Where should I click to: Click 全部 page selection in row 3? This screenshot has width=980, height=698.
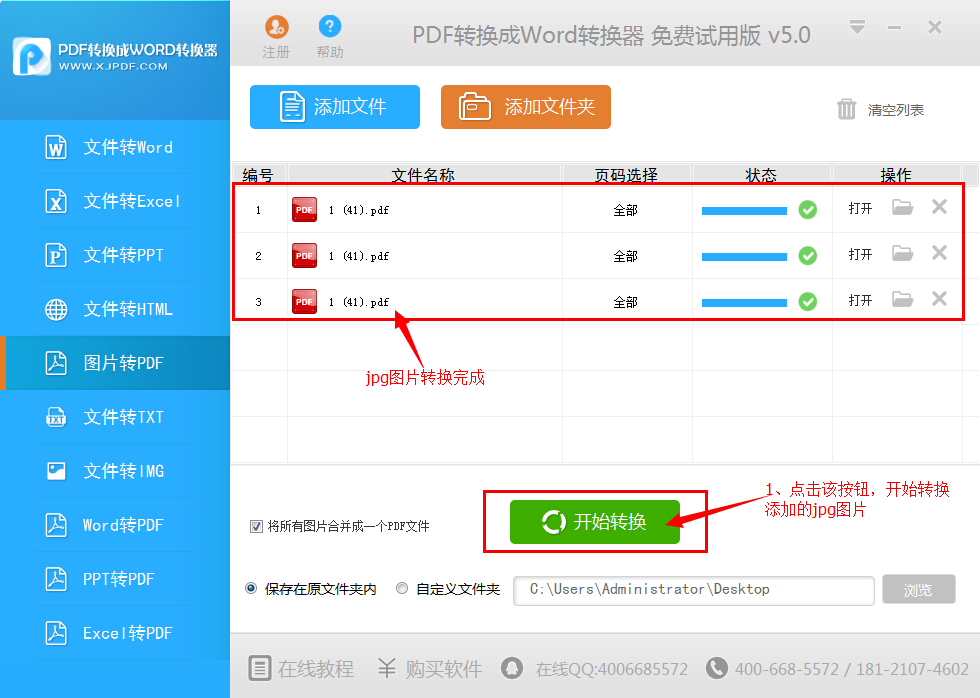point(625,302)
